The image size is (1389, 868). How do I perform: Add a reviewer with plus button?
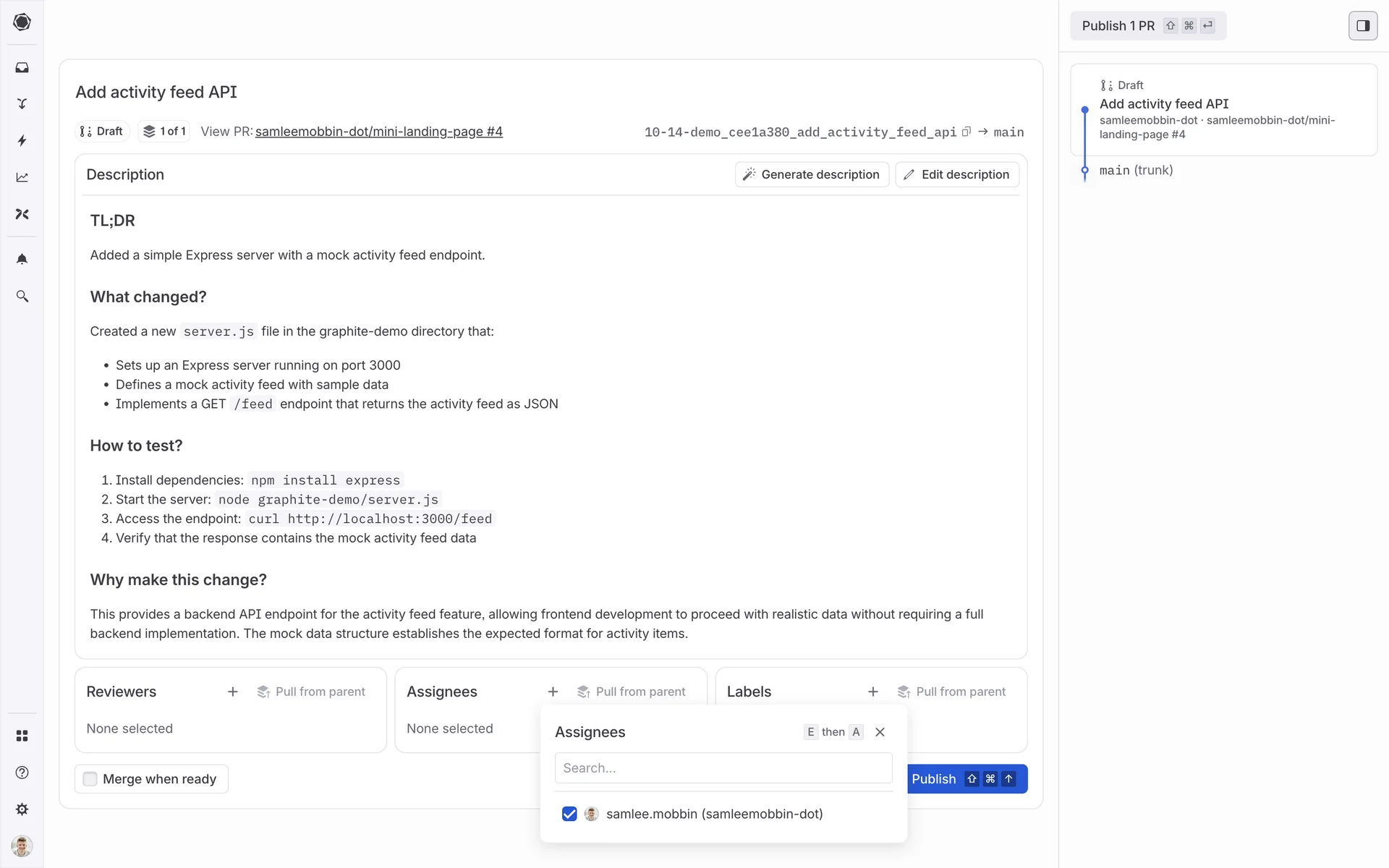[233, 692]
